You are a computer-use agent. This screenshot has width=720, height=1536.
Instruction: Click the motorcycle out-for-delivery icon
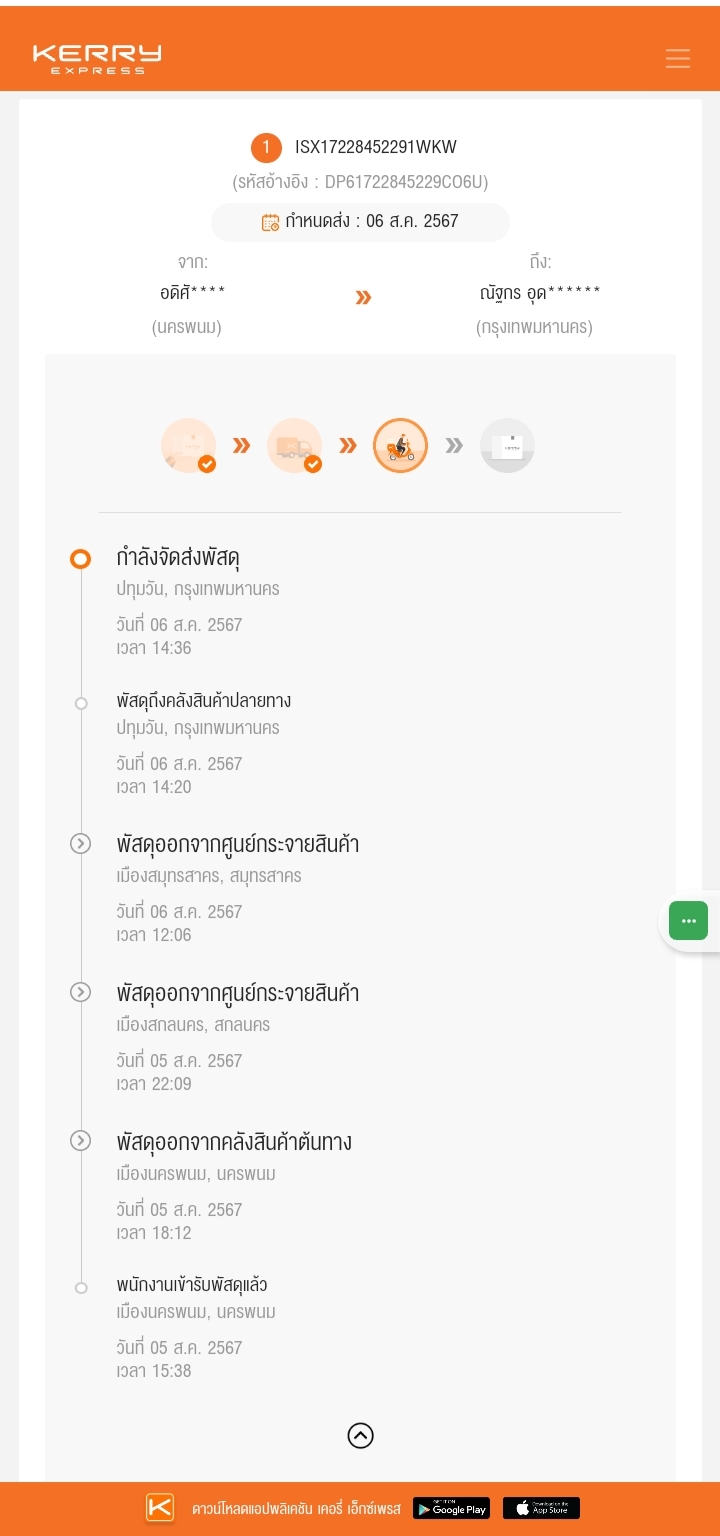pyautogui.click(x=401, y=446)
